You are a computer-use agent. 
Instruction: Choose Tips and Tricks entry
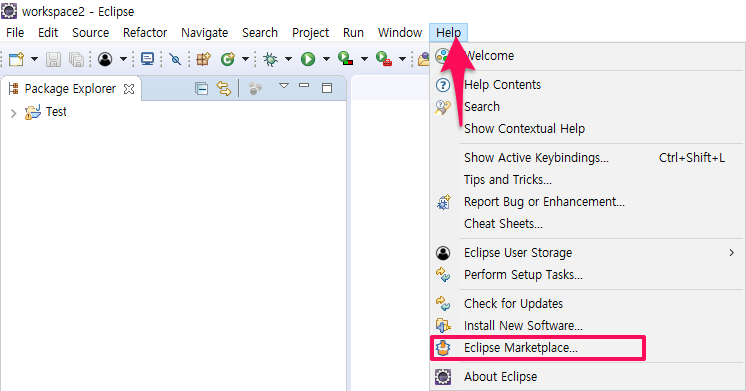588,179
